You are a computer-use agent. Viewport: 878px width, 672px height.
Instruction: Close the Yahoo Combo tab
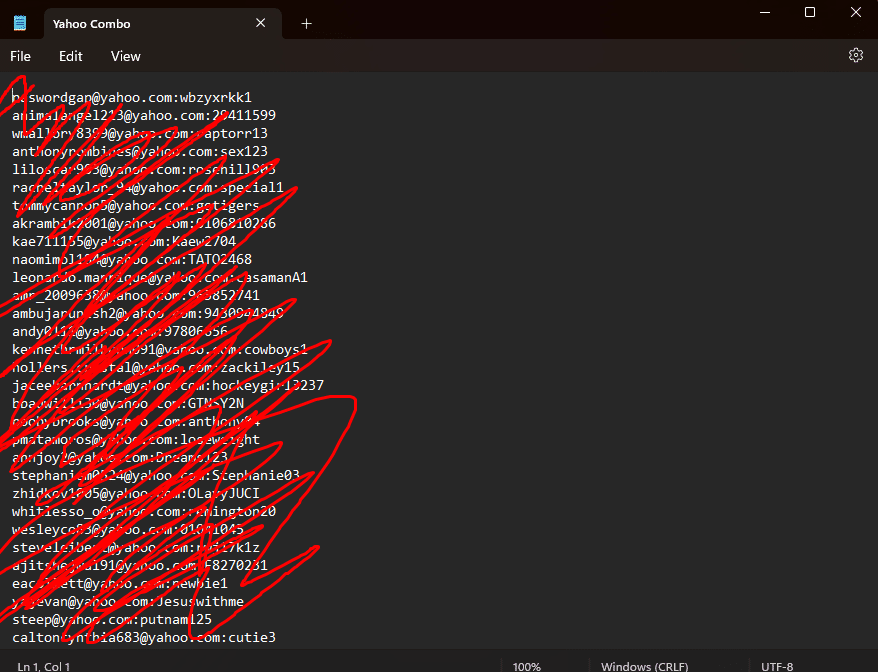click(260, 22)
